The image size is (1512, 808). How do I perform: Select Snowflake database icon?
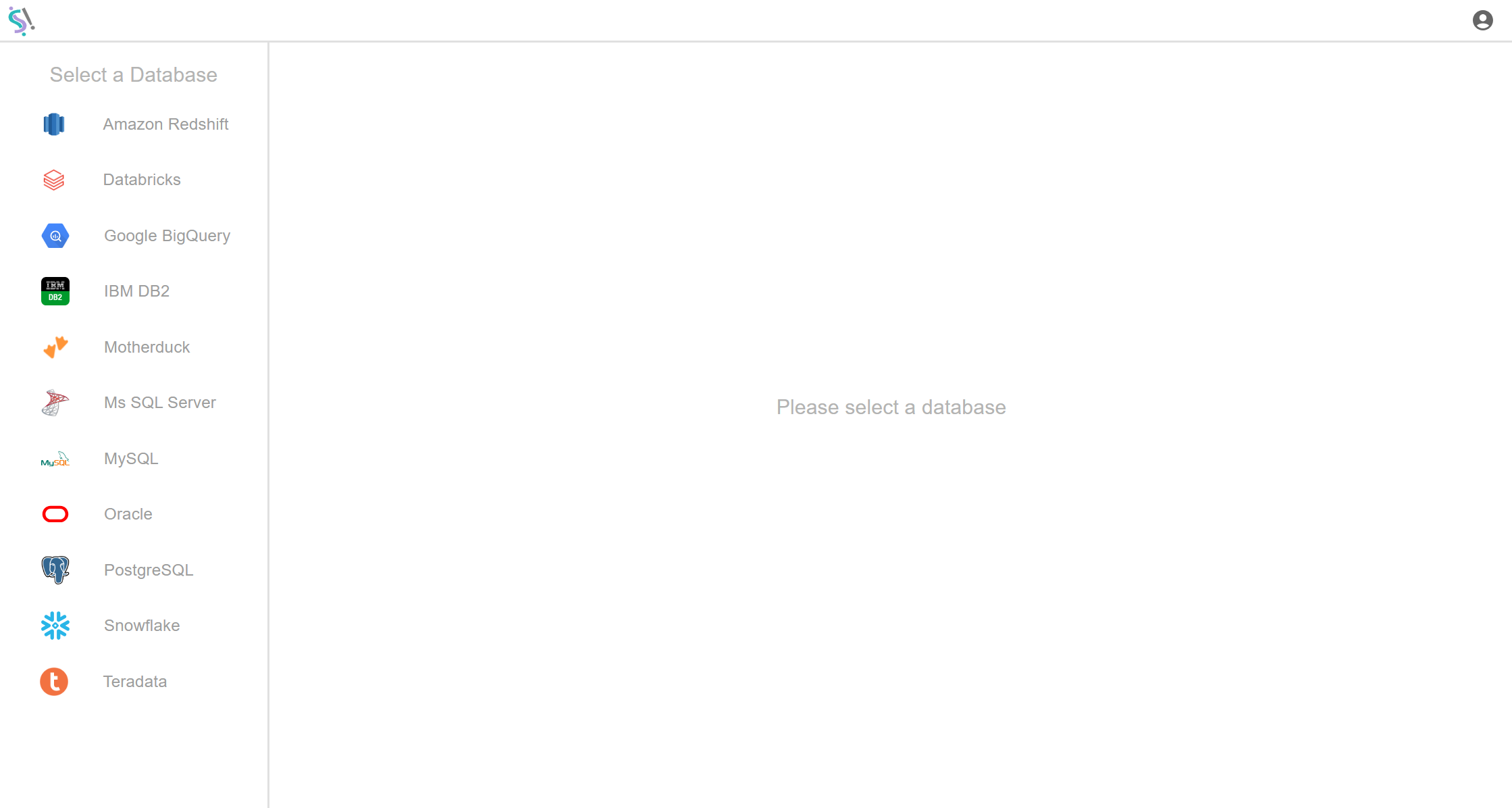pyautogui.click(x=54, y=624)
